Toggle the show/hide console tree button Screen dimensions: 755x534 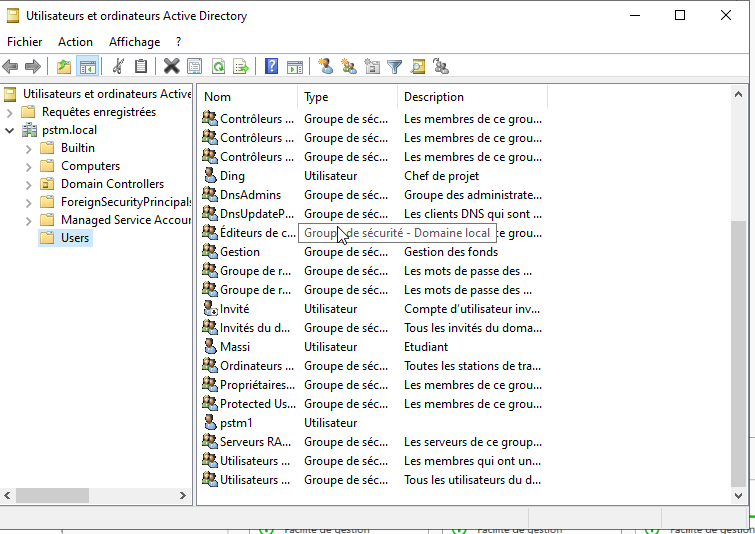click(x=88, y=67)
